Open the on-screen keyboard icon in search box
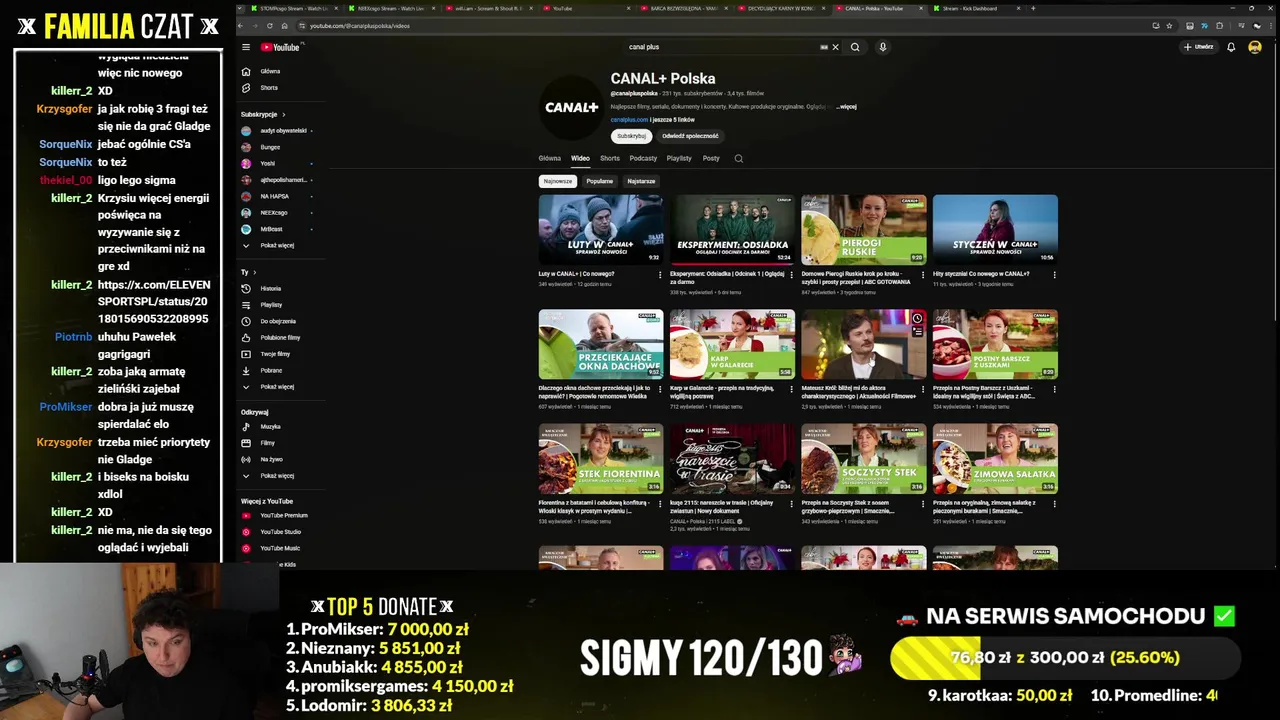The image size is (1280, 720). pyautogui.click(x=824, y=47)
